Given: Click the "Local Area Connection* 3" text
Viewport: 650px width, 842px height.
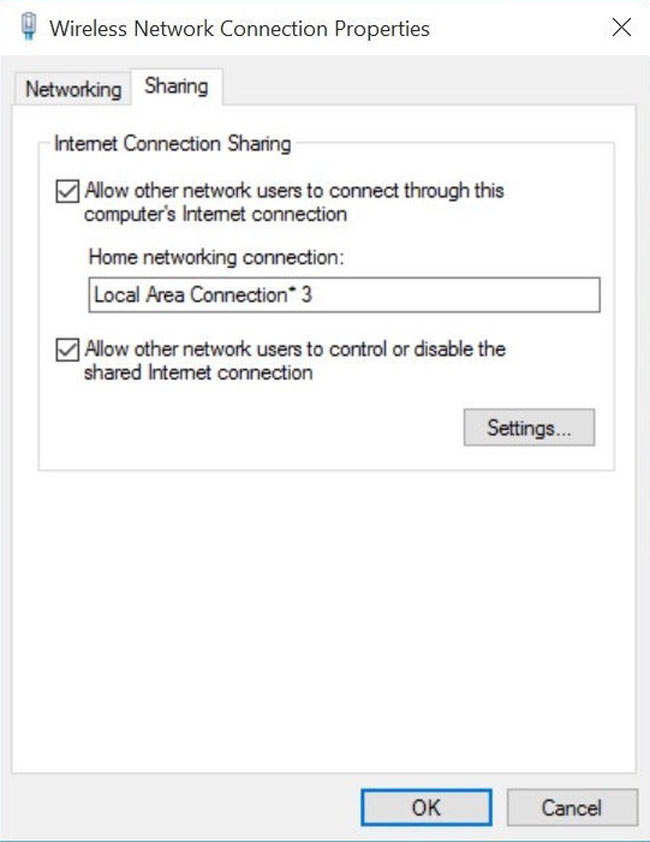Looking at the screenshot, I should (209, 295).
